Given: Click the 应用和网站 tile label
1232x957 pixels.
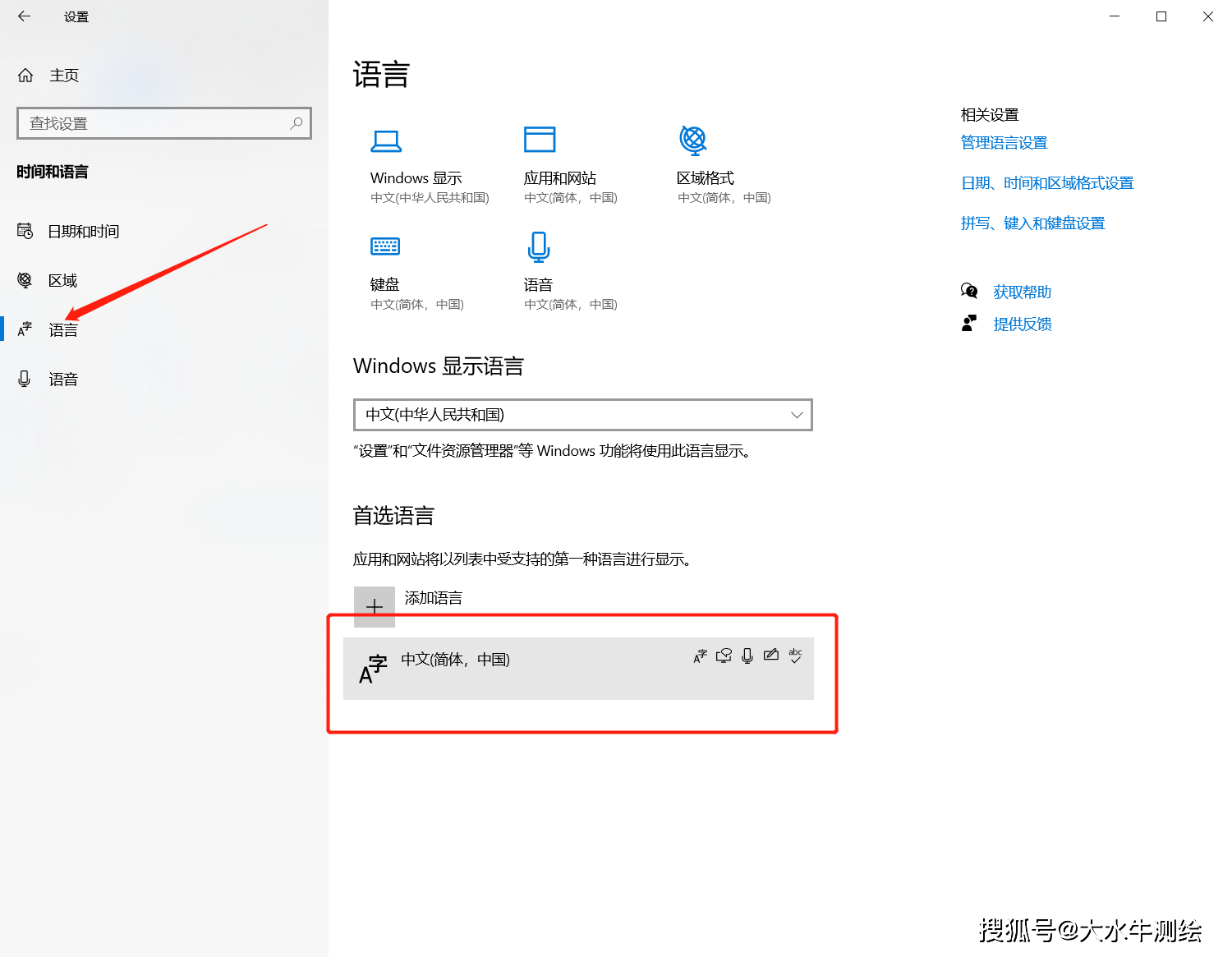Looking at the screenshot, I should click(560, 178).
